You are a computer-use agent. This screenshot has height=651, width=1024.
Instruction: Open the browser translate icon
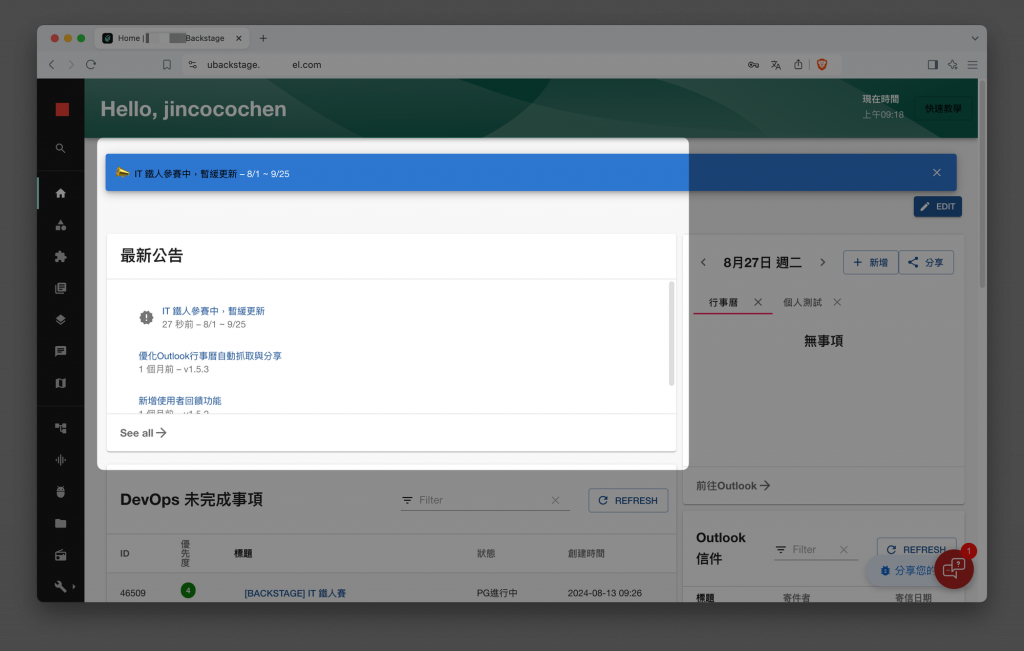click(775, 65)
